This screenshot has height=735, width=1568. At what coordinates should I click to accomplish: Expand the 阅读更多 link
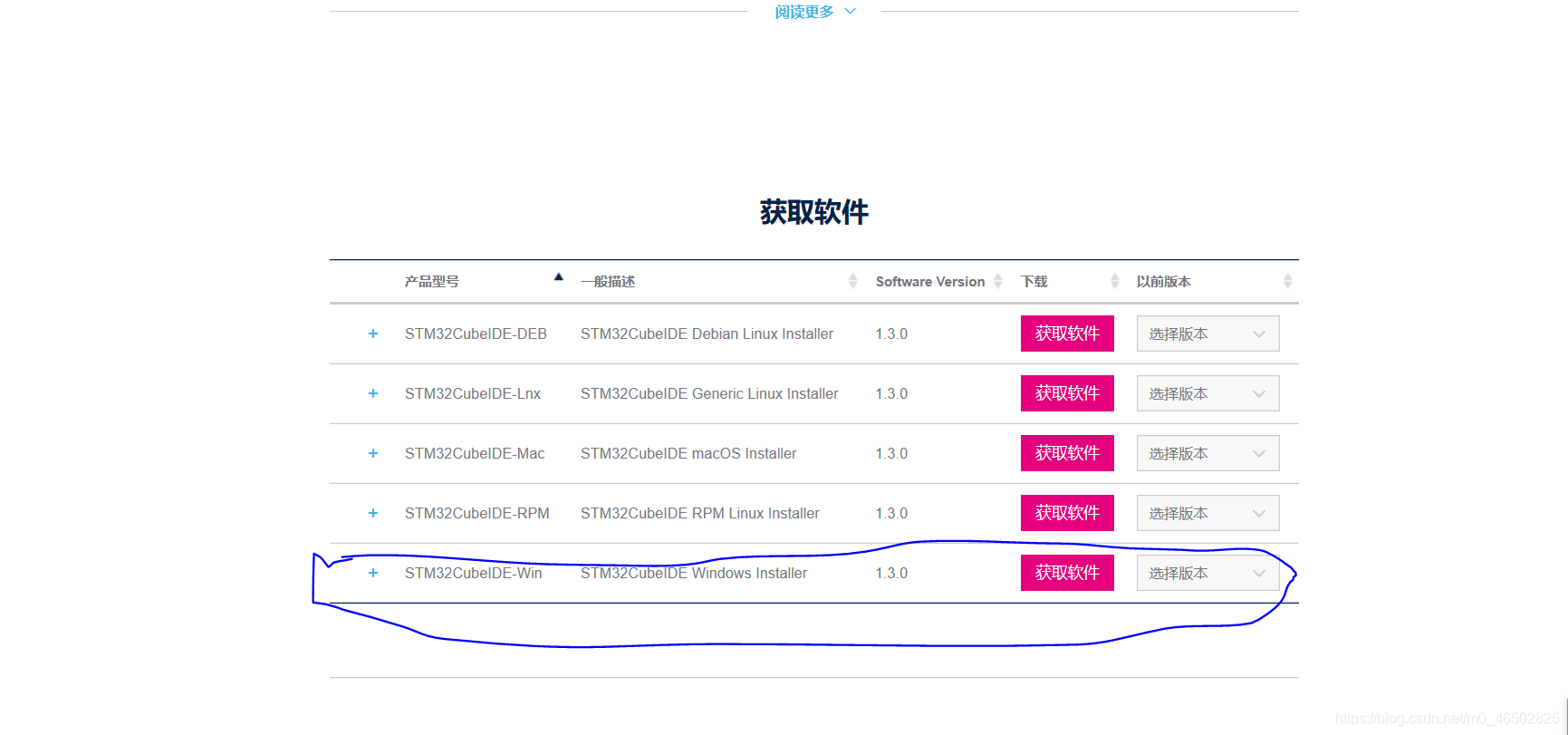point(814,12)
